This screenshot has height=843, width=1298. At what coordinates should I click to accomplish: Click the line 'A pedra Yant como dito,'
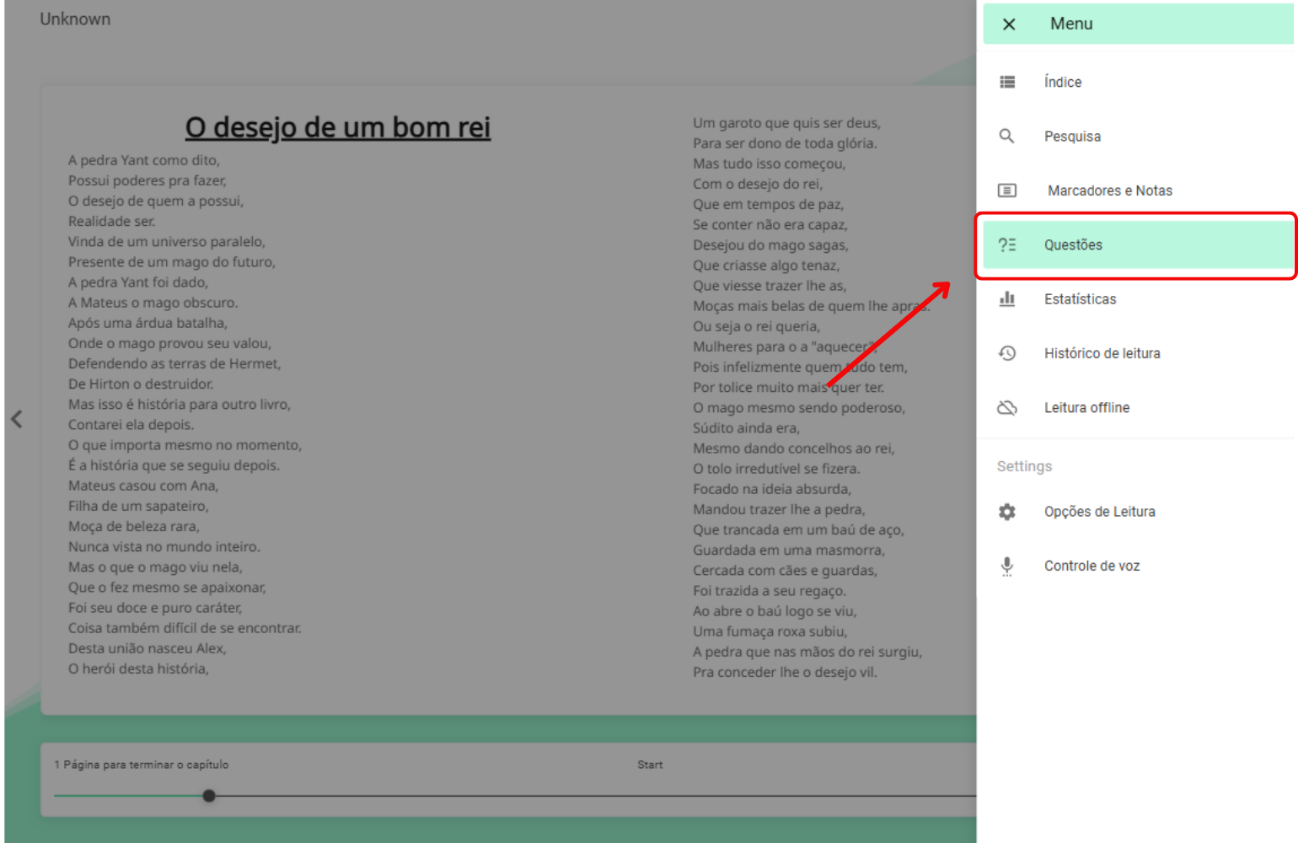point(144,160)
